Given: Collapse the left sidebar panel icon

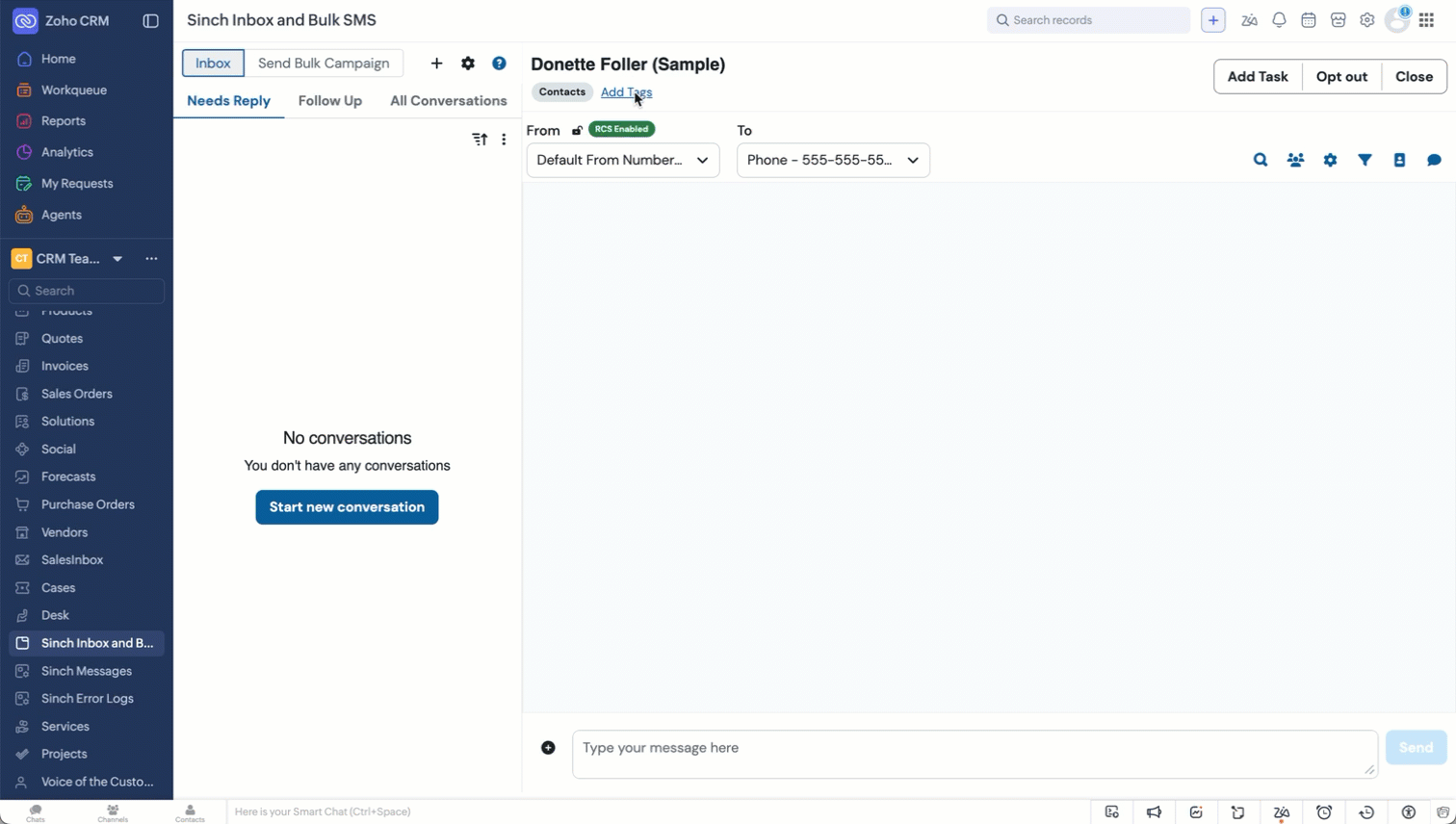Looking at the screenshot, I should [150, 20].
